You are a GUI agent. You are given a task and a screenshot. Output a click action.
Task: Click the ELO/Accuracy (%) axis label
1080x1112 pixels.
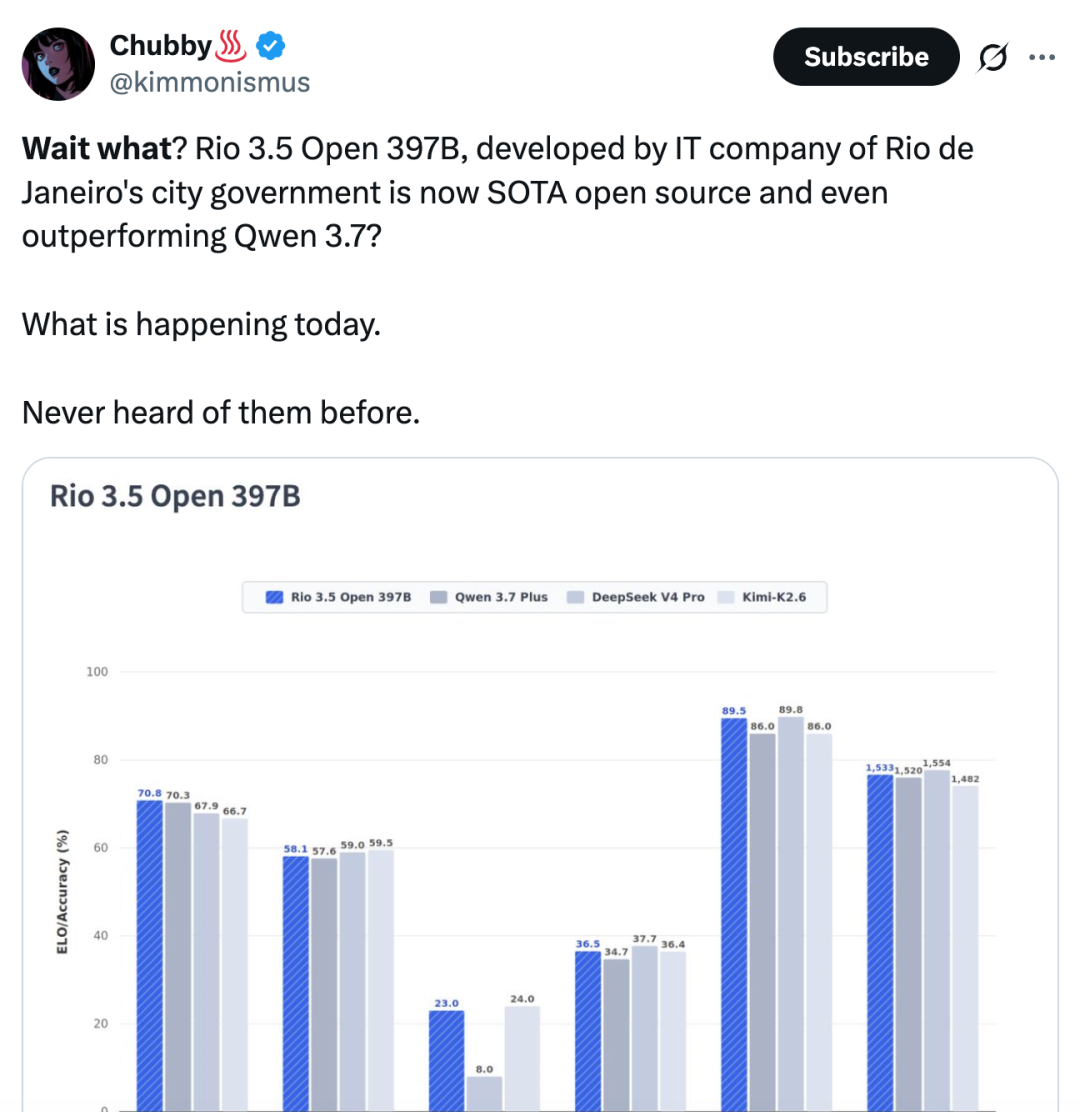click(62, 891)
